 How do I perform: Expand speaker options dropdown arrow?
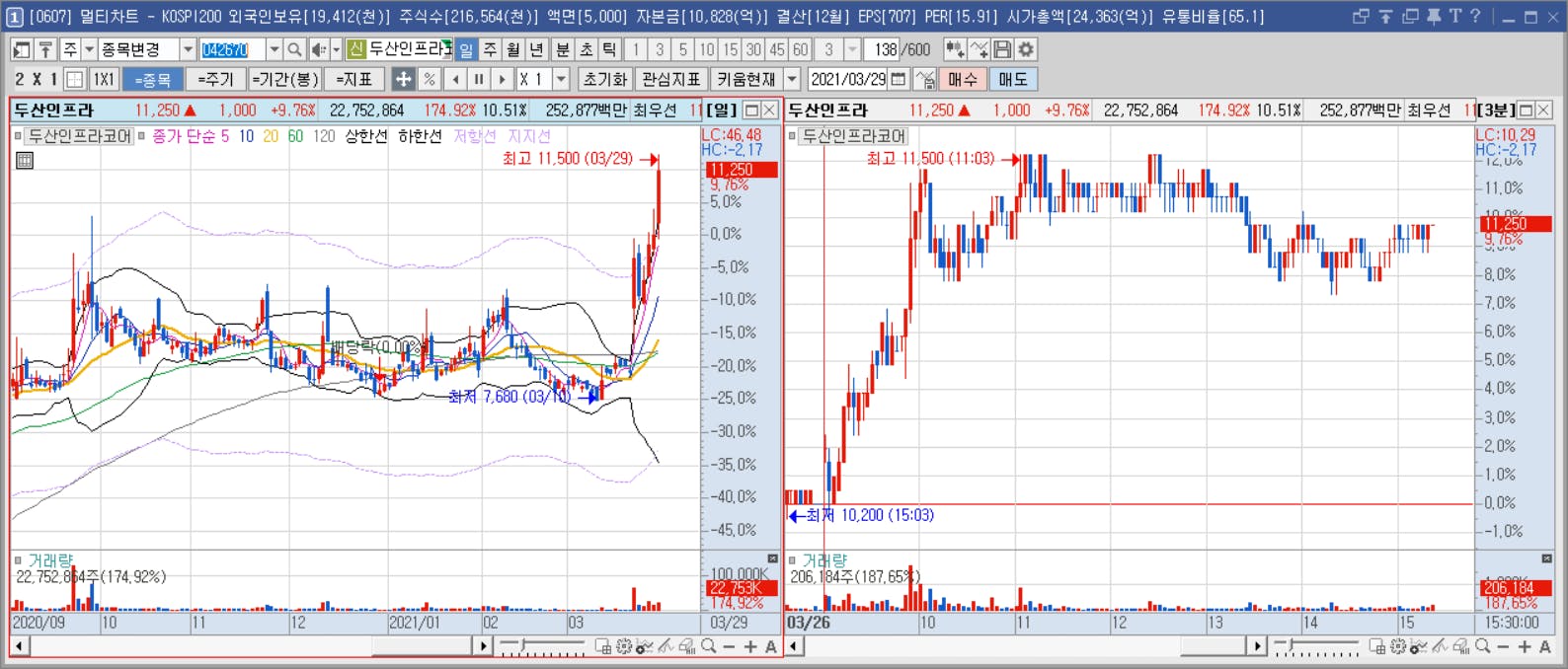(336, 49)
